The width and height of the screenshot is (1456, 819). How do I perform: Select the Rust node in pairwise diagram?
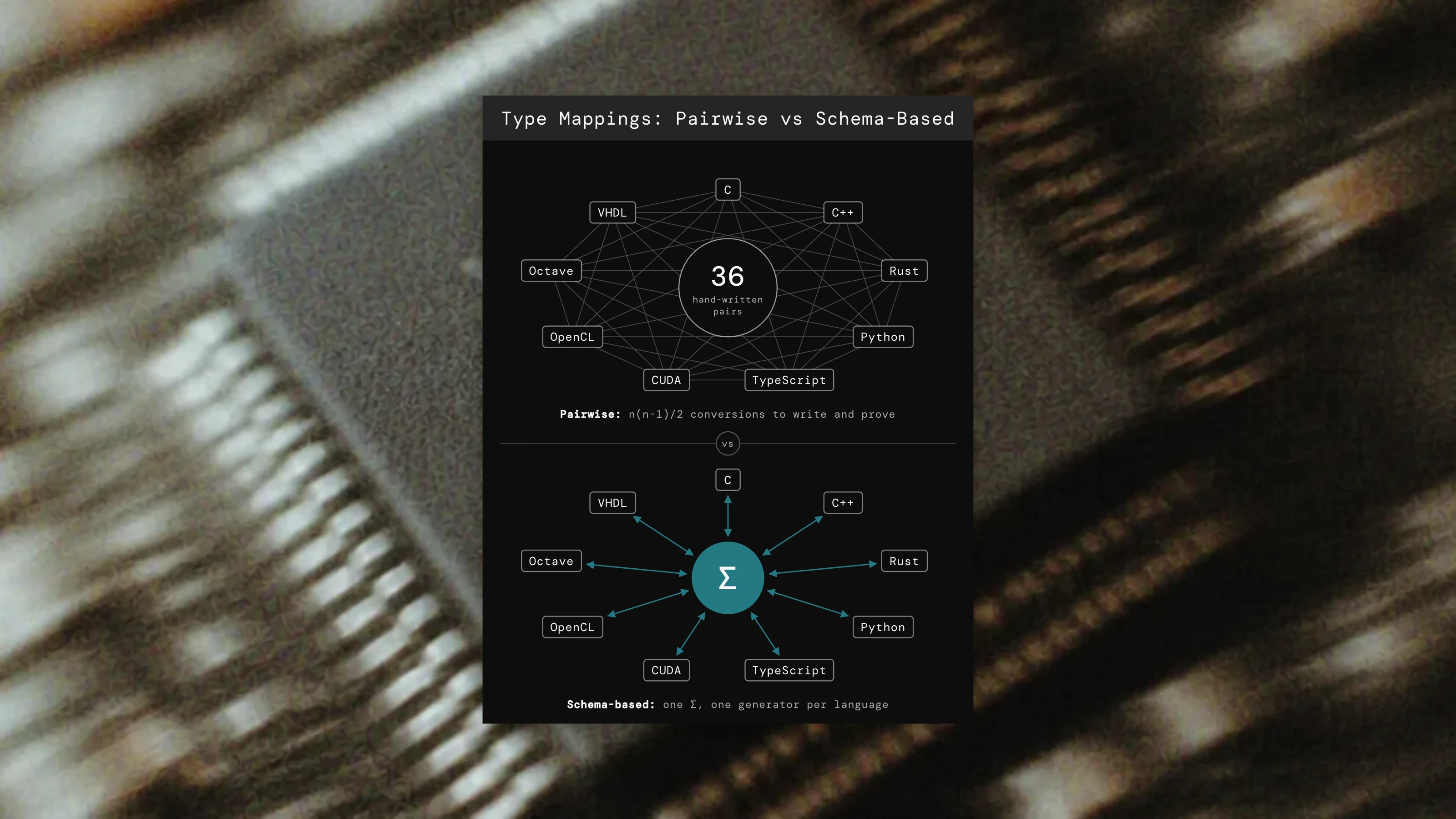coord(904,271)
